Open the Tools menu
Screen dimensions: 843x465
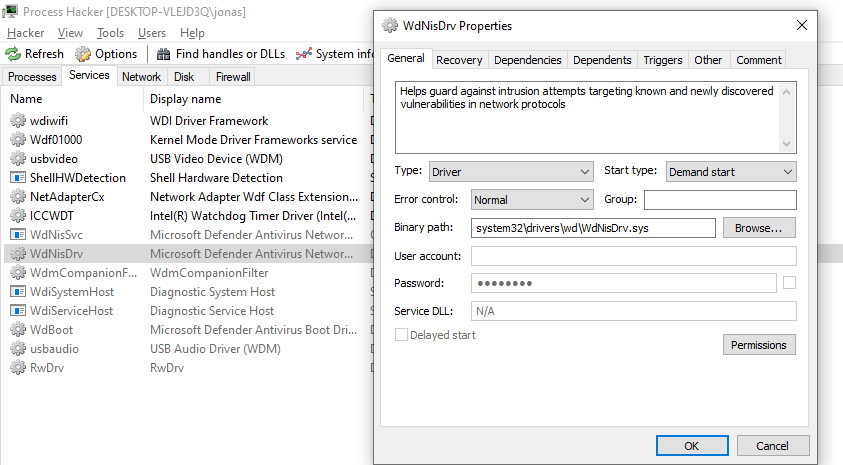click(110, 33)
